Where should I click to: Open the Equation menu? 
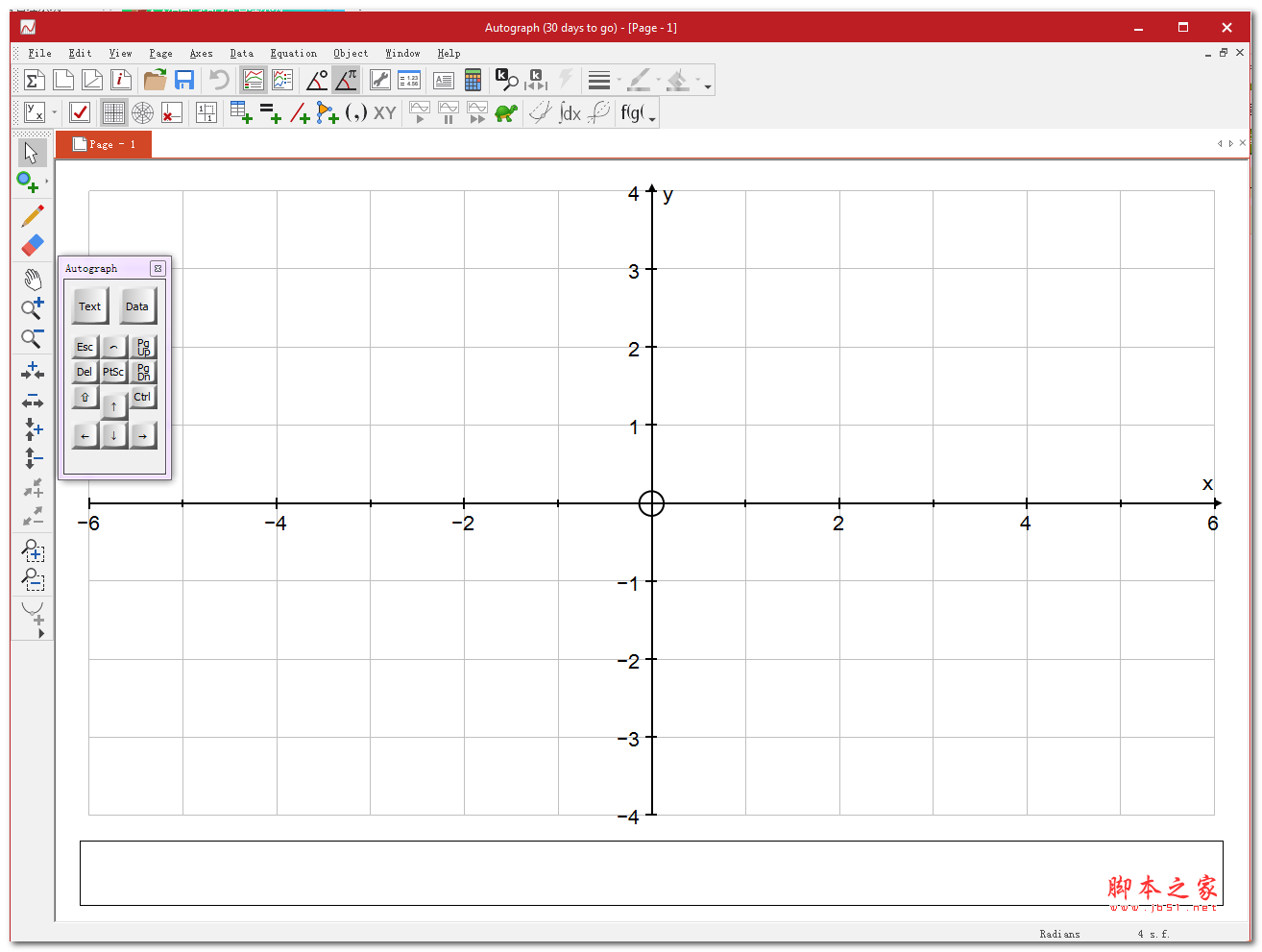tap(293, 54)
